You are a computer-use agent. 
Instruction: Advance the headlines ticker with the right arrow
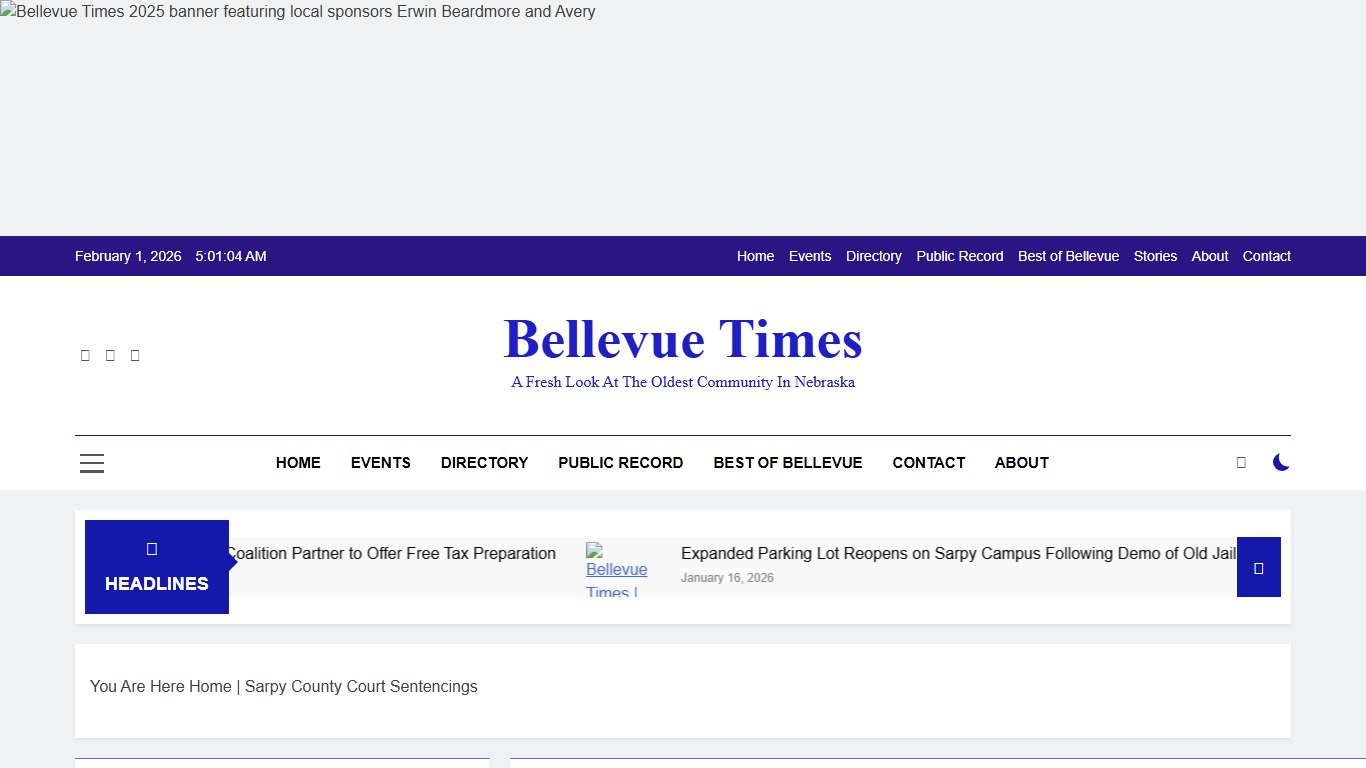pyautogui.click(x=1258, y=567)
